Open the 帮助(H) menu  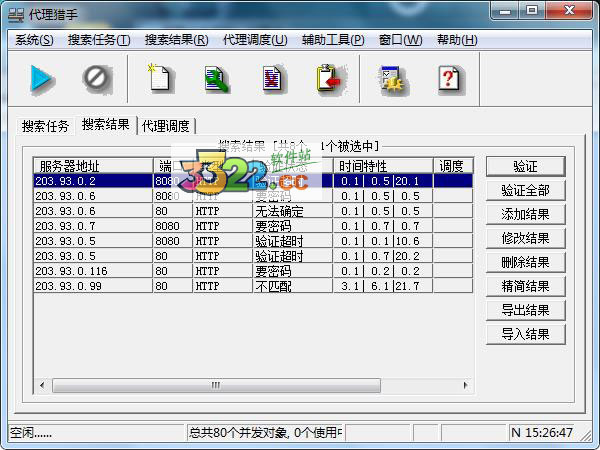[x=457, y=40]
